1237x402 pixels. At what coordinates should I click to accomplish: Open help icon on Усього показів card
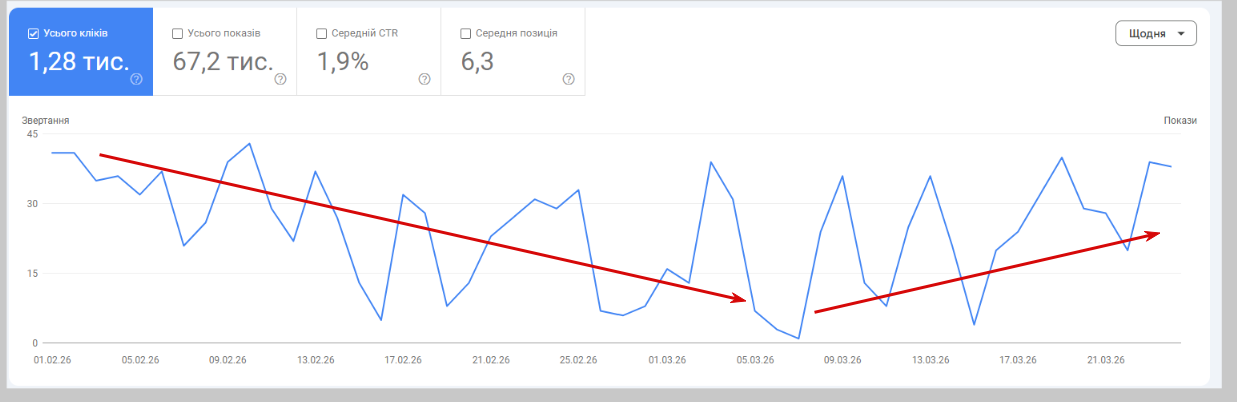coord(280,79)
